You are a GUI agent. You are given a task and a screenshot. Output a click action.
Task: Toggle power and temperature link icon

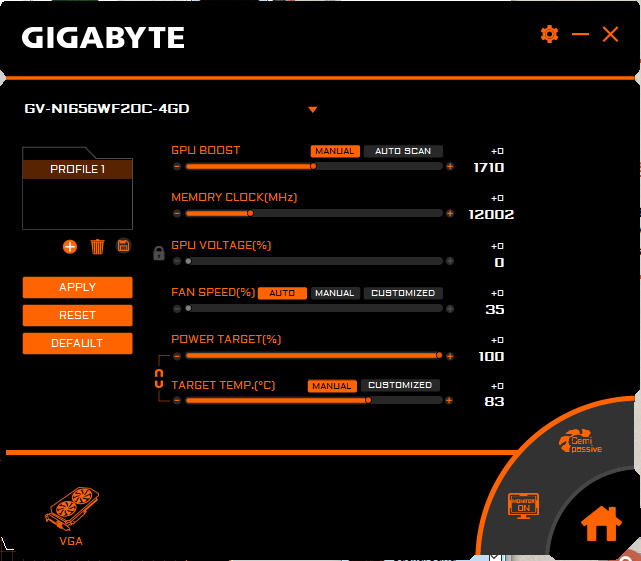pyautogui.click(x=158, y=377)
